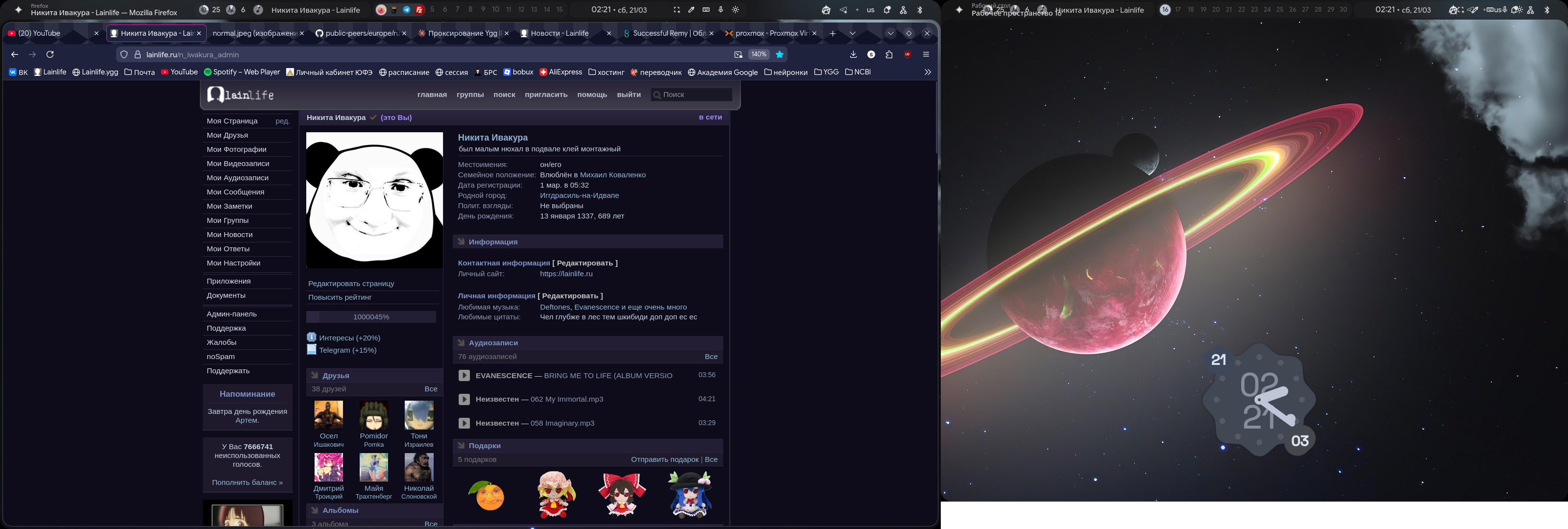This screenshot has width=1568, height=529.
Task: Expand the list of all tabs
Action: pyautogui.click(x=852, y=33)
